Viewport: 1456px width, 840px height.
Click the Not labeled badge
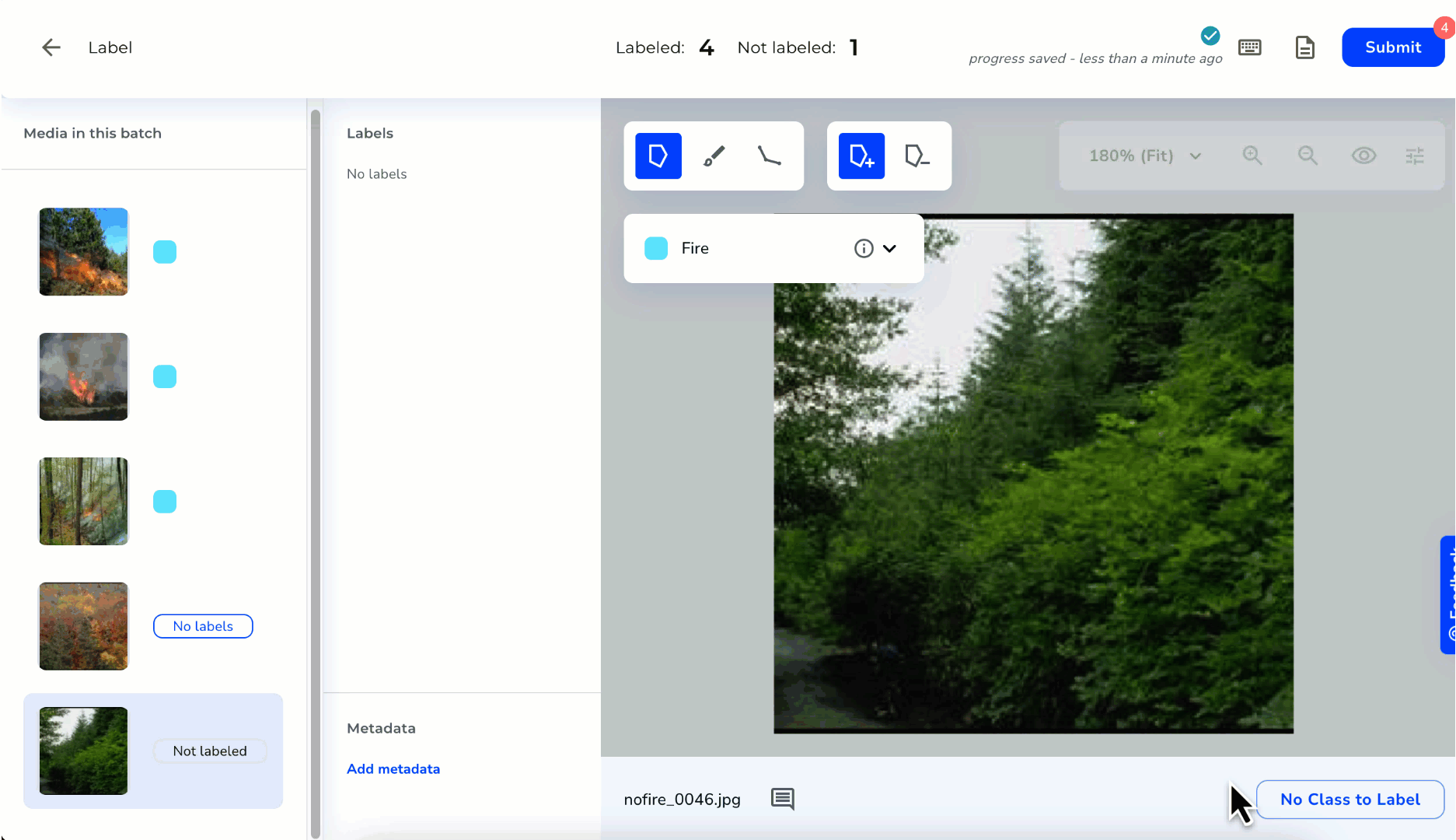[210, 751]
